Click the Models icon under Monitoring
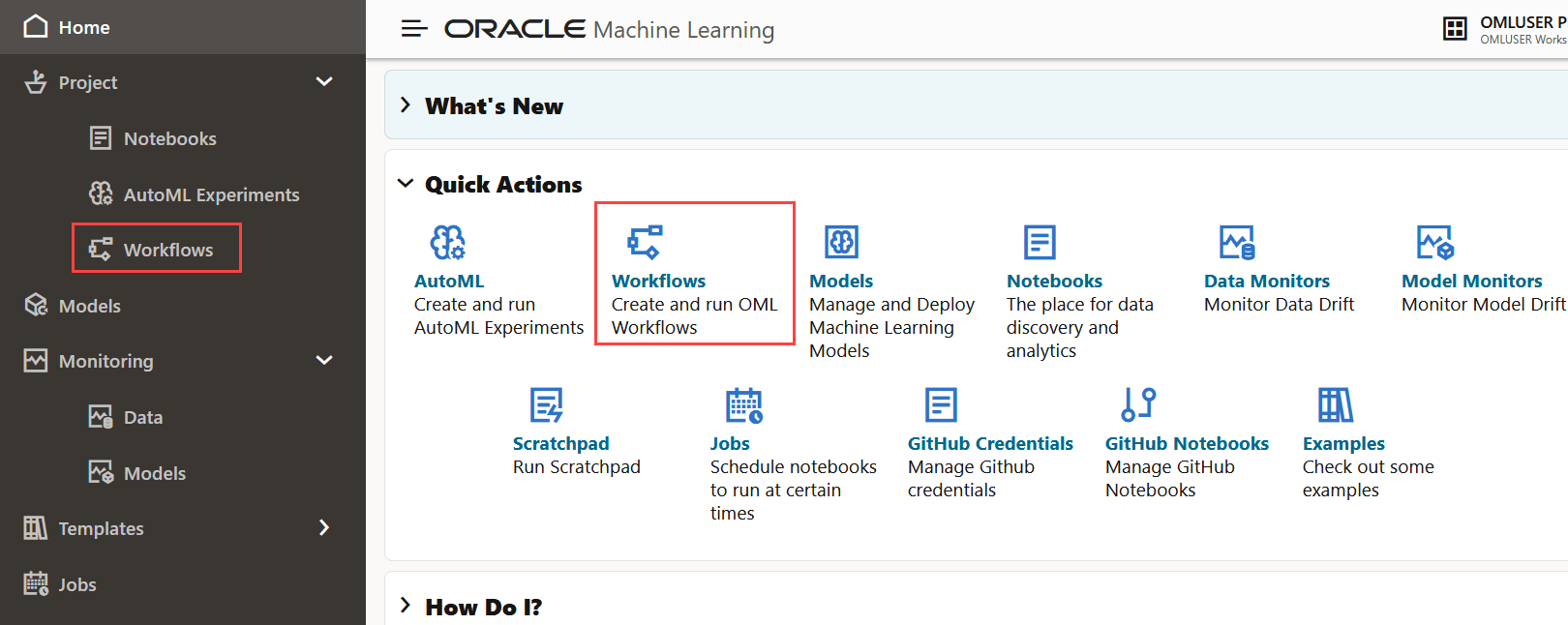The width and height of the screenshot is (1568, 625). pyautogui.click(x=101, y=472)
